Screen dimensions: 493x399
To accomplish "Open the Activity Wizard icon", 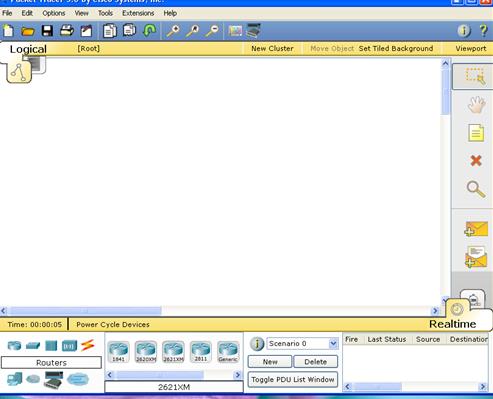I will [86, 31].
